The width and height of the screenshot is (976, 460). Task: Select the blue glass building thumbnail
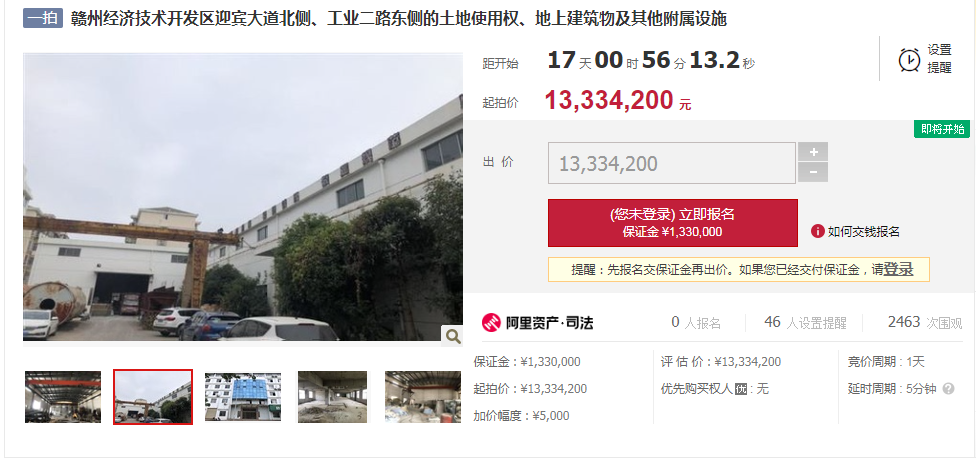243,397
